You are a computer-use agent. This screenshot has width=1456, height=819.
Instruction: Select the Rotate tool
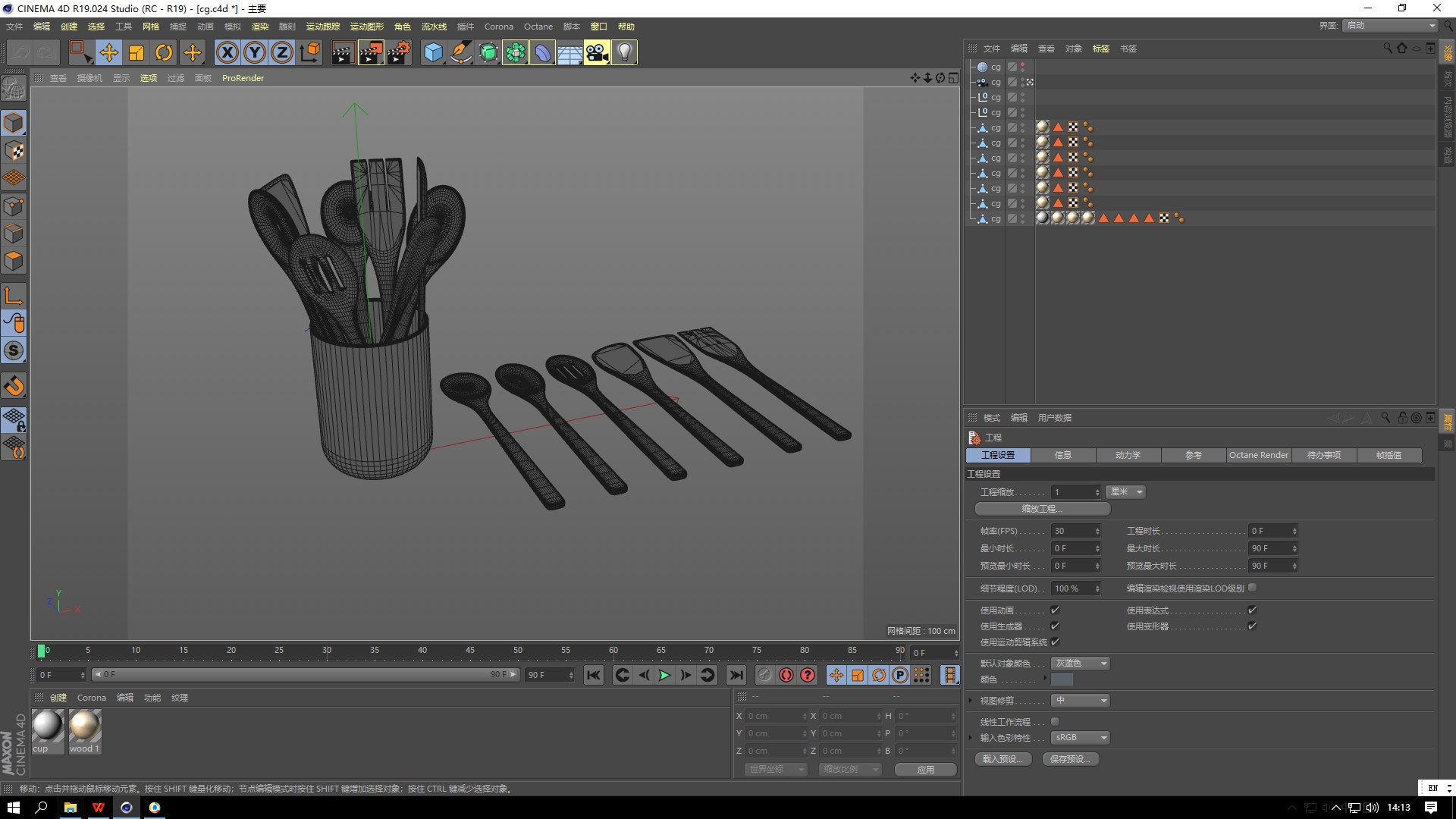pos(164,53)
